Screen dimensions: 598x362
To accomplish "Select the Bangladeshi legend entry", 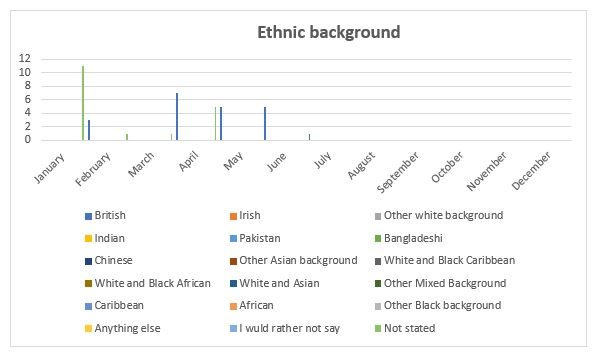I will pyautogui.click(x=409, y=238).
